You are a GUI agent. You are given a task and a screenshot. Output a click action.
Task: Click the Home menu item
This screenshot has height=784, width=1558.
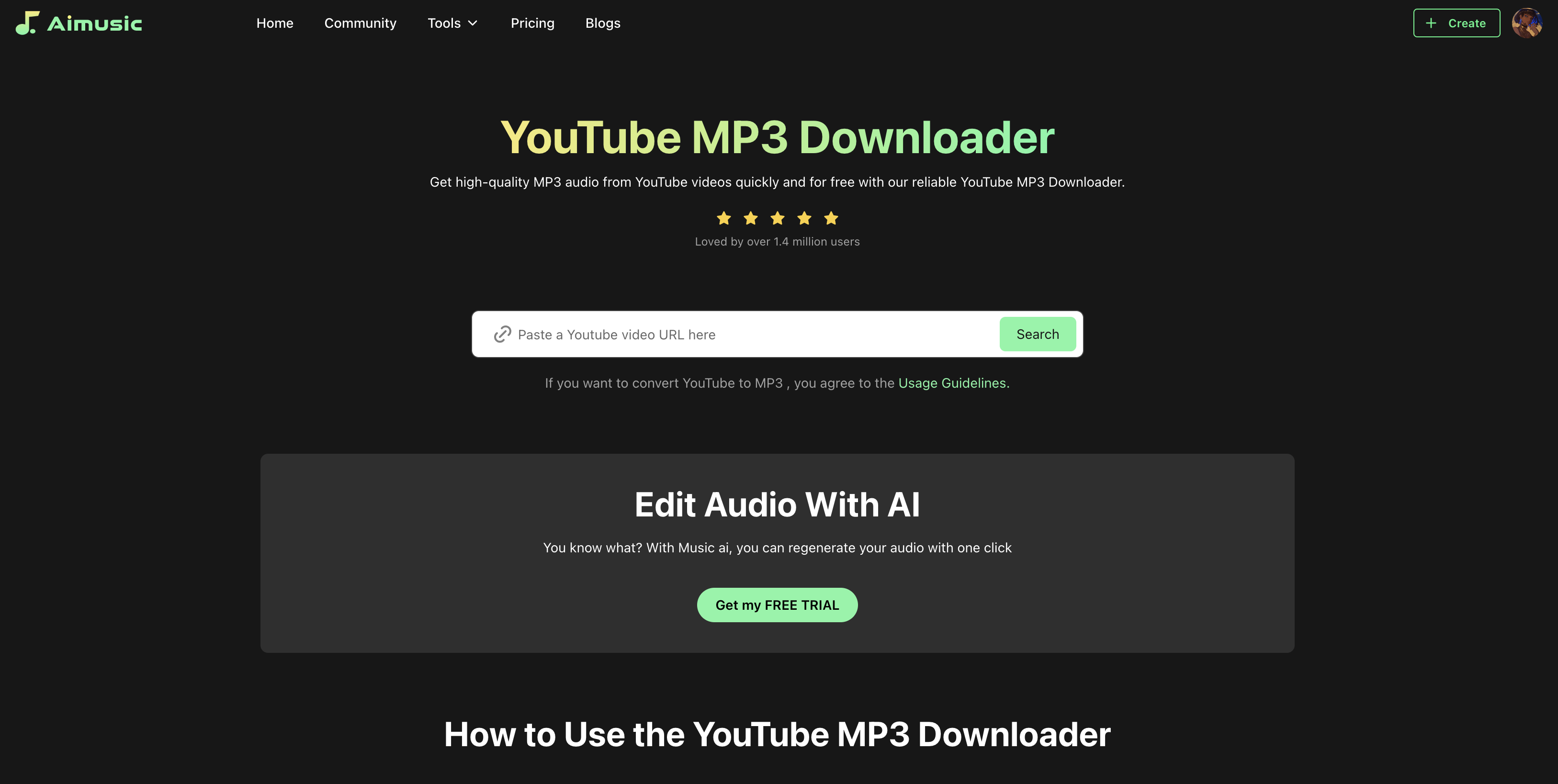(x=275, y=22)
